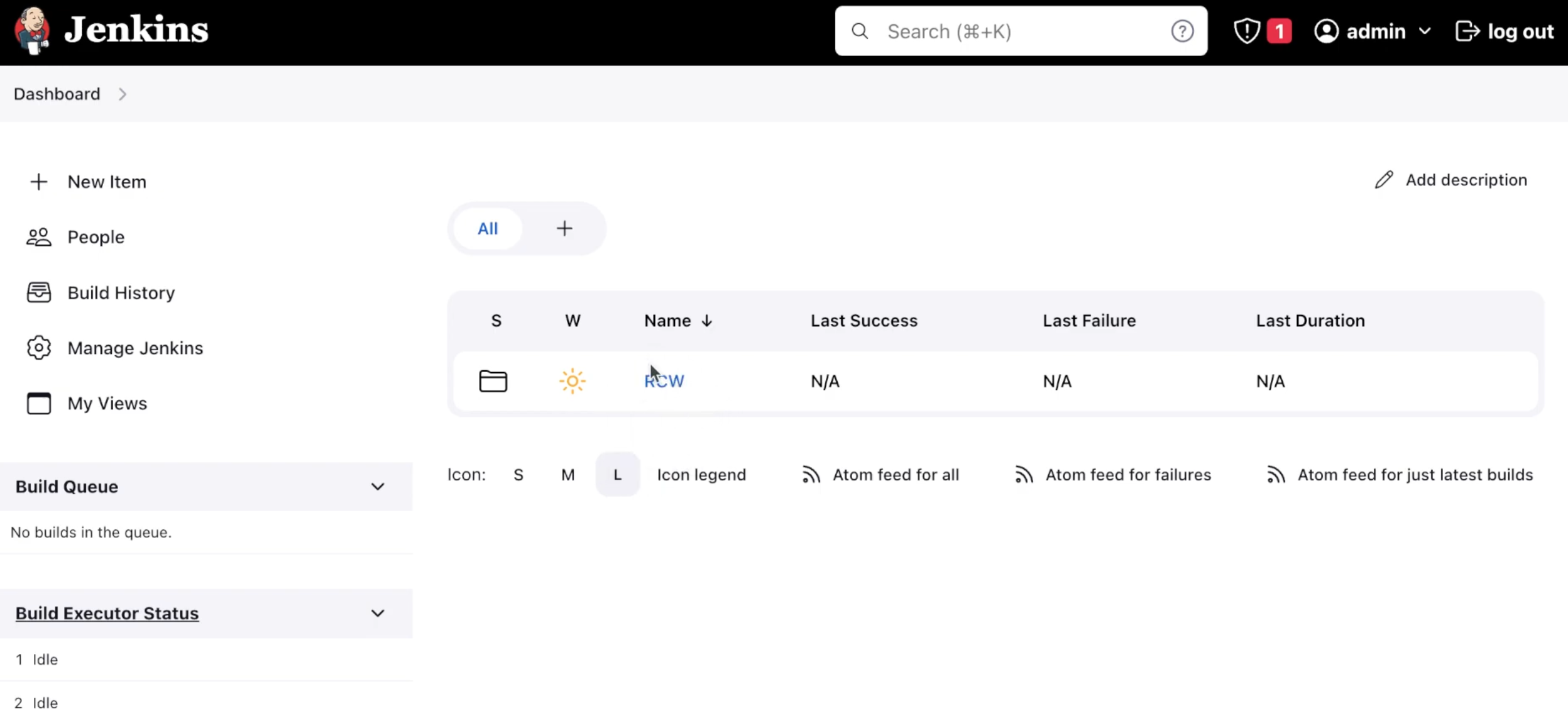Click the Atom feed for failures icon

[x=1025, y=474]
